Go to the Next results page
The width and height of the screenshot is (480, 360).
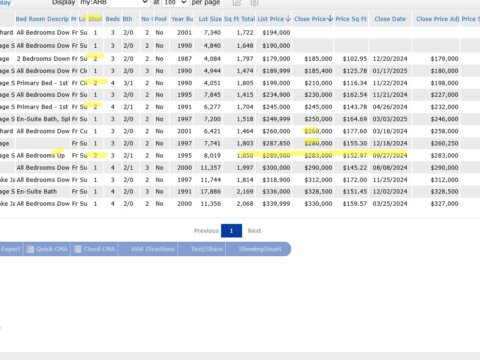click(254, 231)
